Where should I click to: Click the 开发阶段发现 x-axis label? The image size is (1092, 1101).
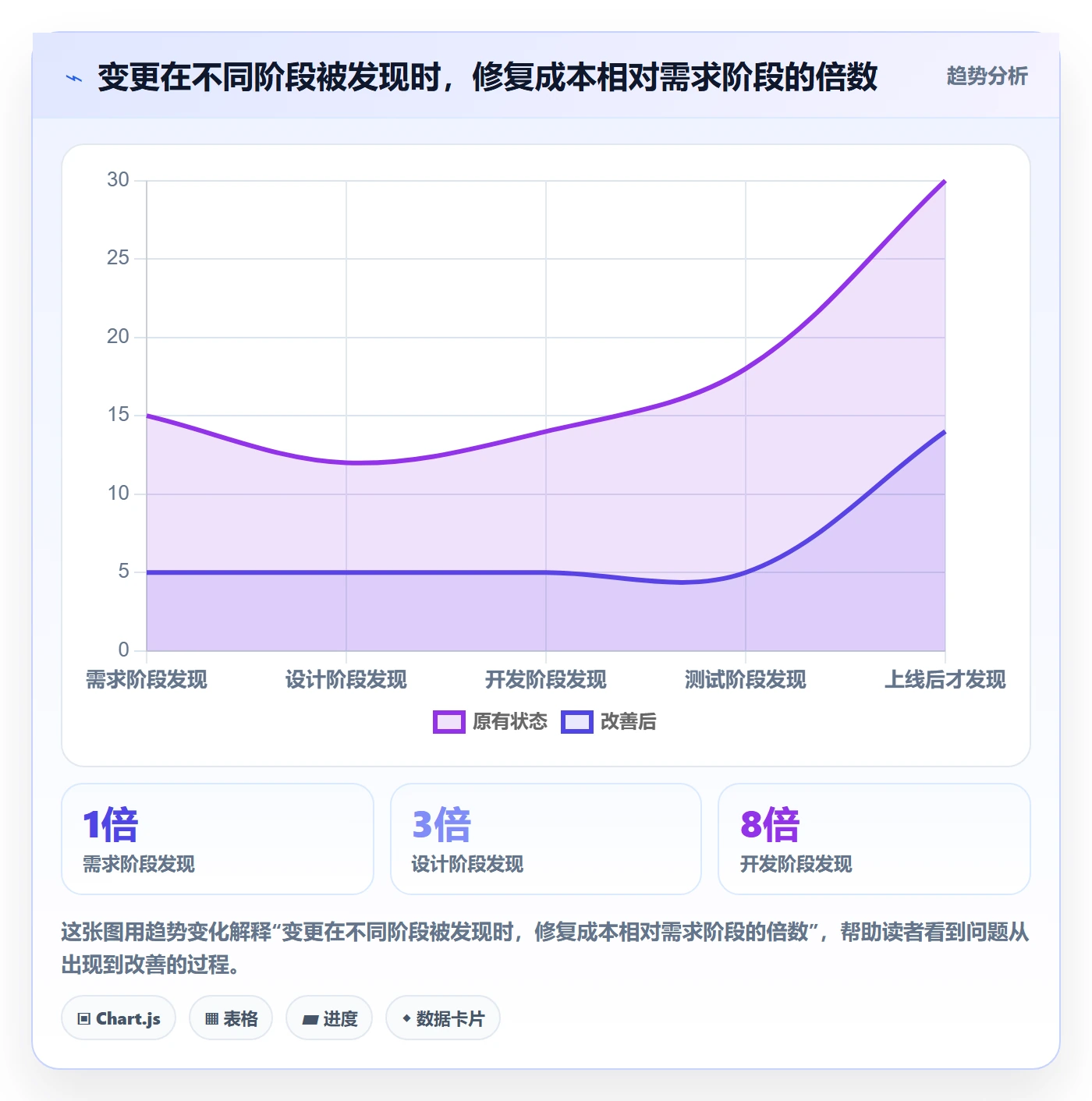(546, 680)
